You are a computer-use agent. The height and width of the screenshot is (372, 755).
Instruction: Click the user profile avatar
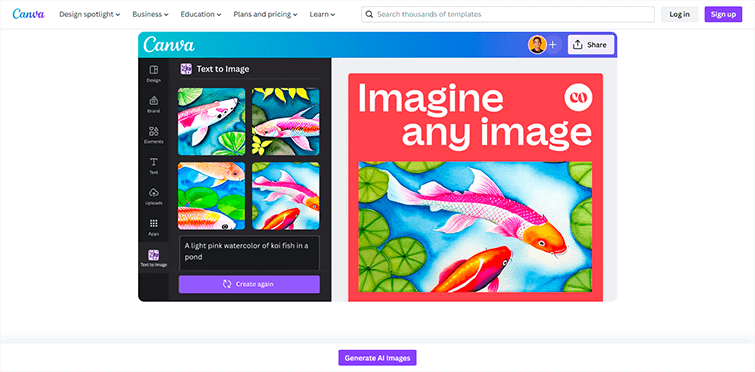537,45
